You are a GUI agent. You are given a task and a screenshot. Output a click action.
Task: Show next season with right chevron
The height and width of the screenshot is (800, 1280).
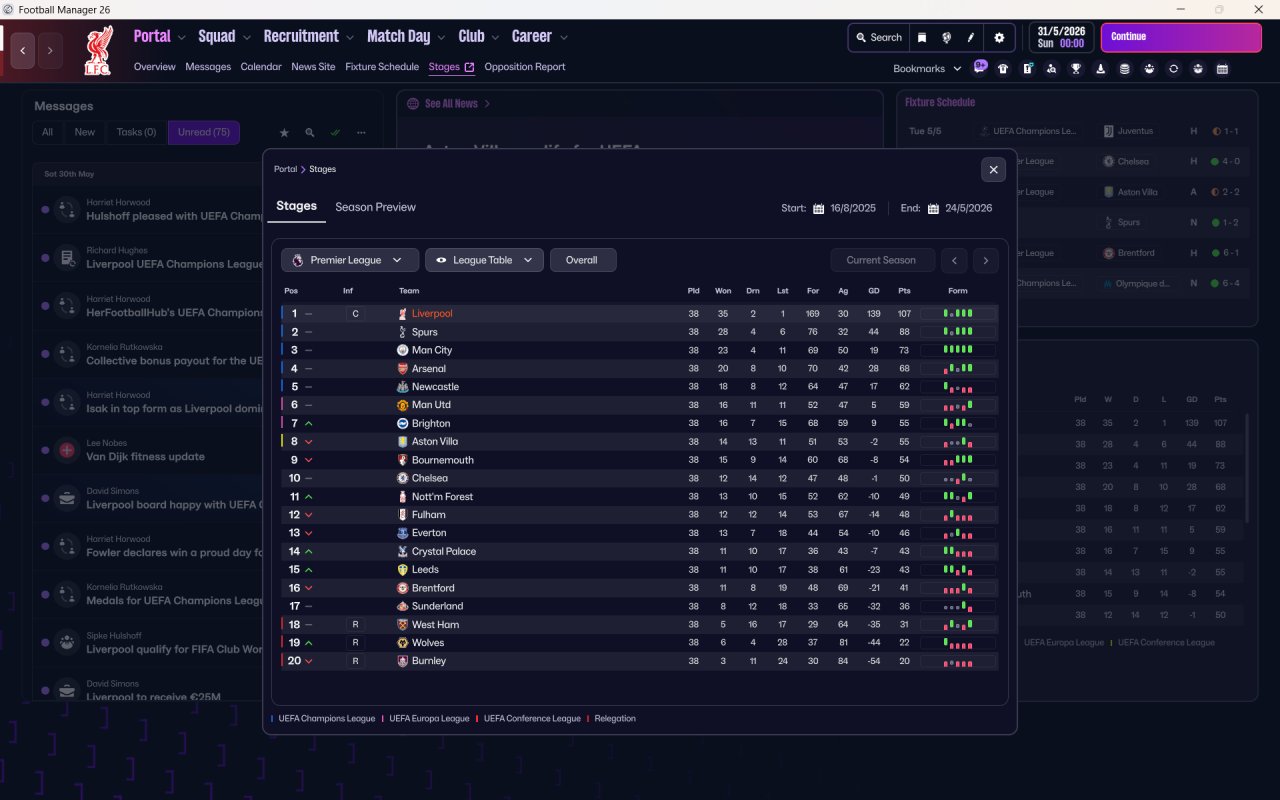point(986,260)
